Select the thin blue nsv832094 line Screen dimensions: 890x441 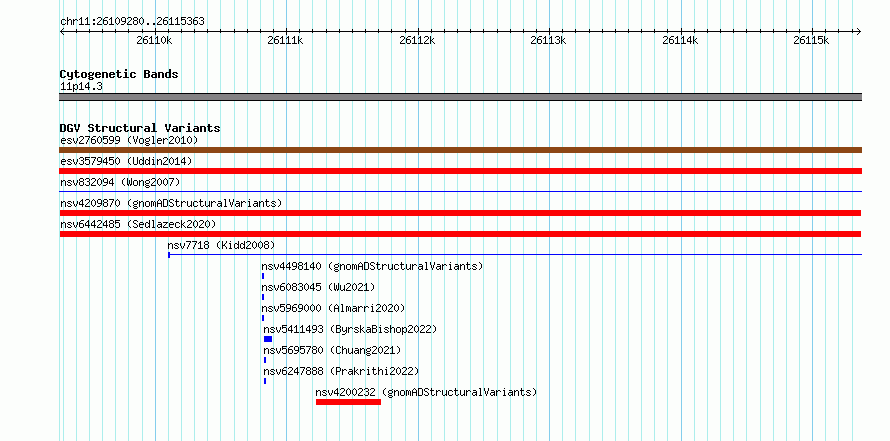[460, 192]
